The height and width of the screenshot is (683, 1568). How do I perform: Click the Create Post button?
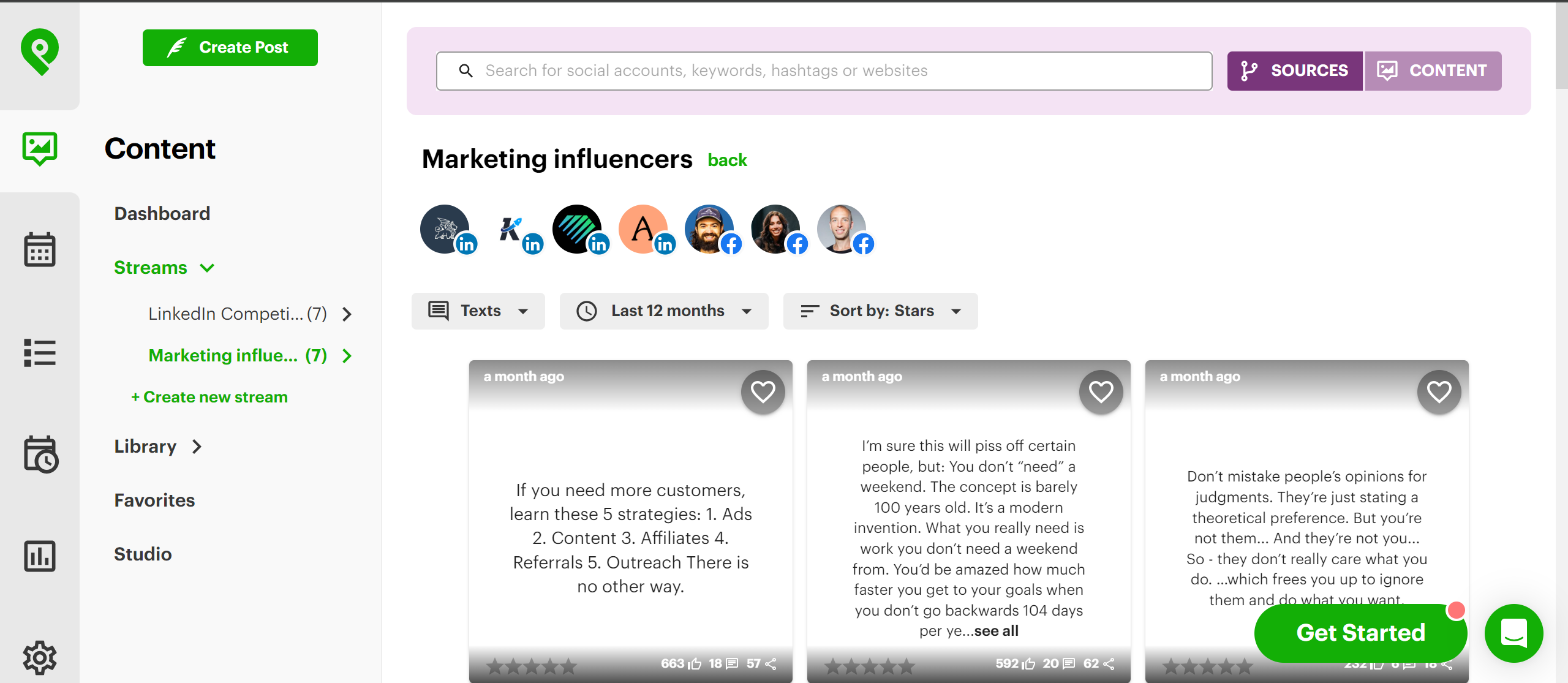[x=230, y=47]
